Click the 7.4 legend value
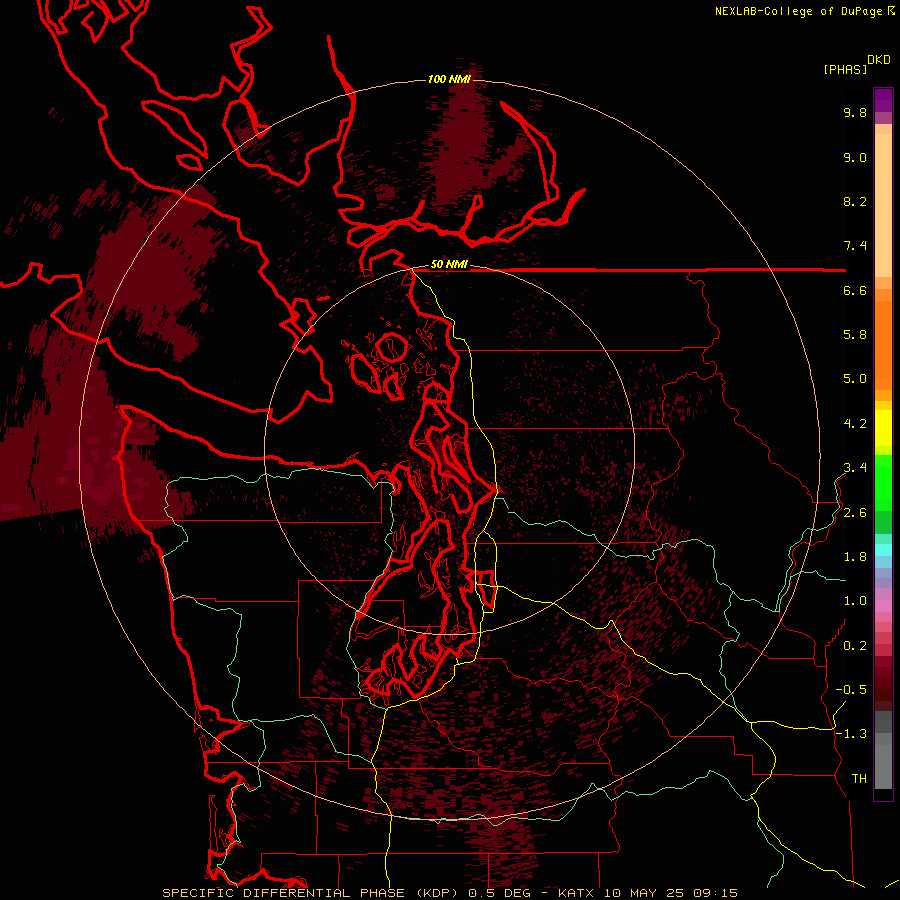The height and width of the screenshot is (900, 900). (x=855, y=246)
